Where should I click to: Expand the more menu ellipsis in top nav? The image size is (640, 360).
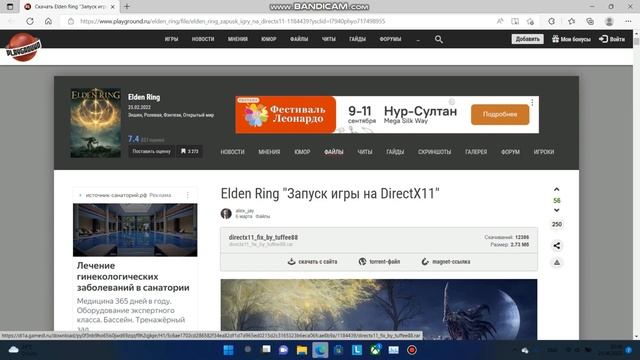point(418,39)
